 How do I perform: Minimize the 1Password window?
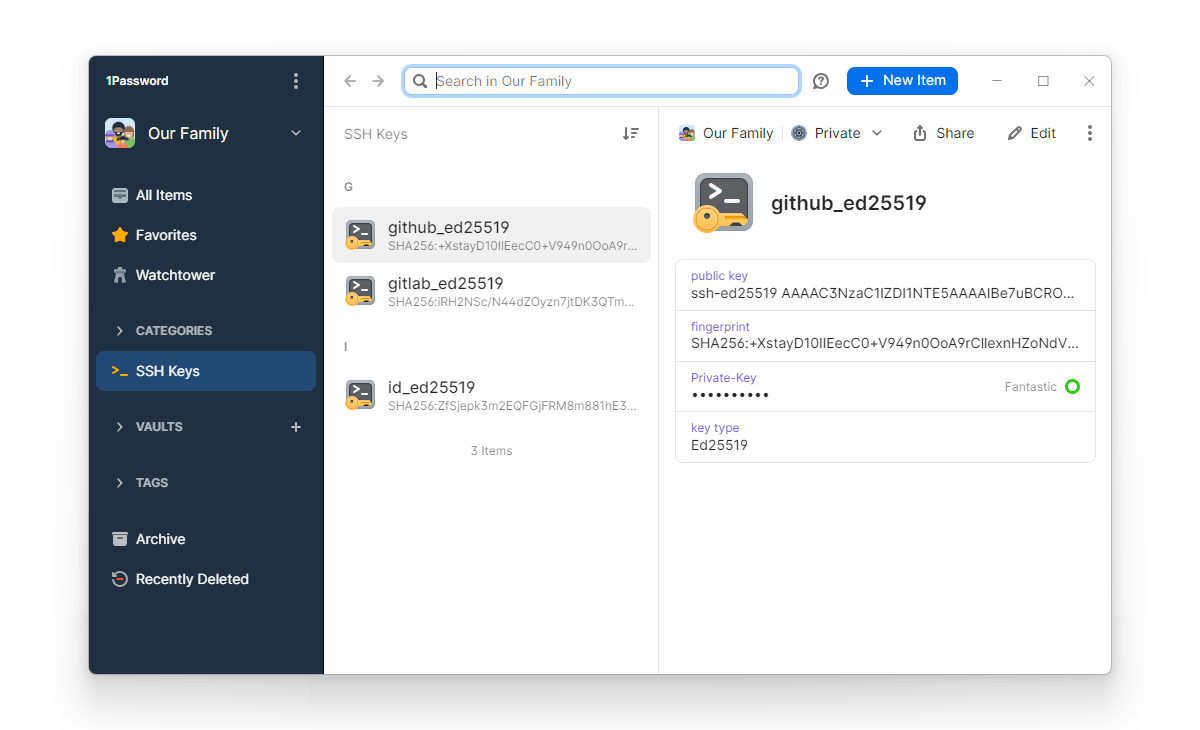pos(997,81)
